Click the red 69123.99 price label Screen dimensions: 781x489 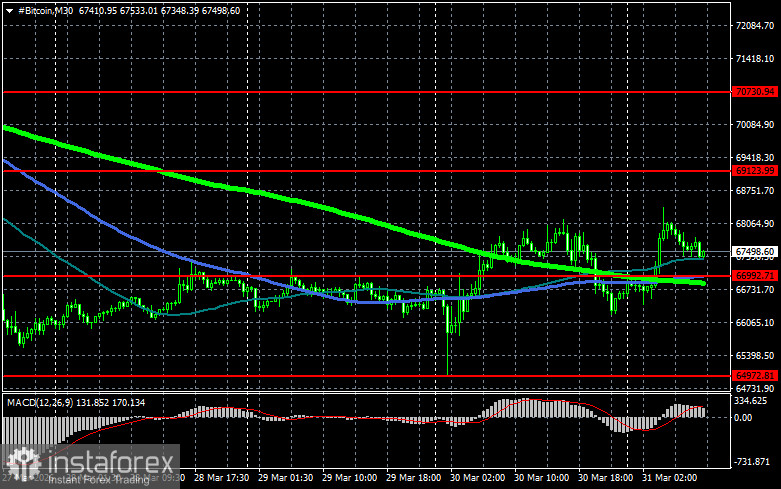tap(755, 171)
